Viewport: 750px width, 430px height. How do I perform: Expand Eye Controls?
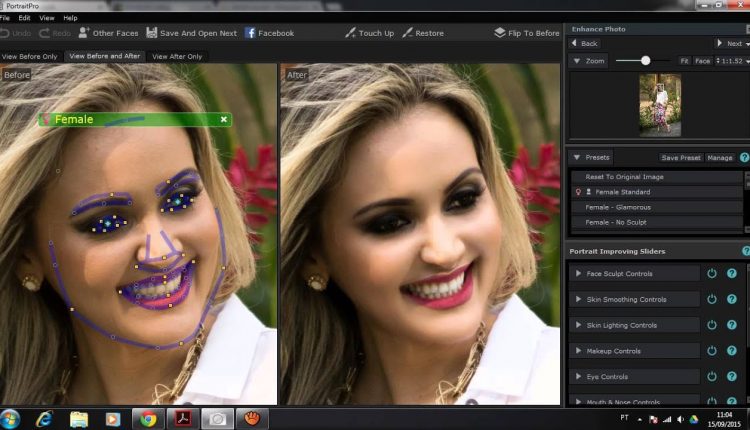click(578, 376)
